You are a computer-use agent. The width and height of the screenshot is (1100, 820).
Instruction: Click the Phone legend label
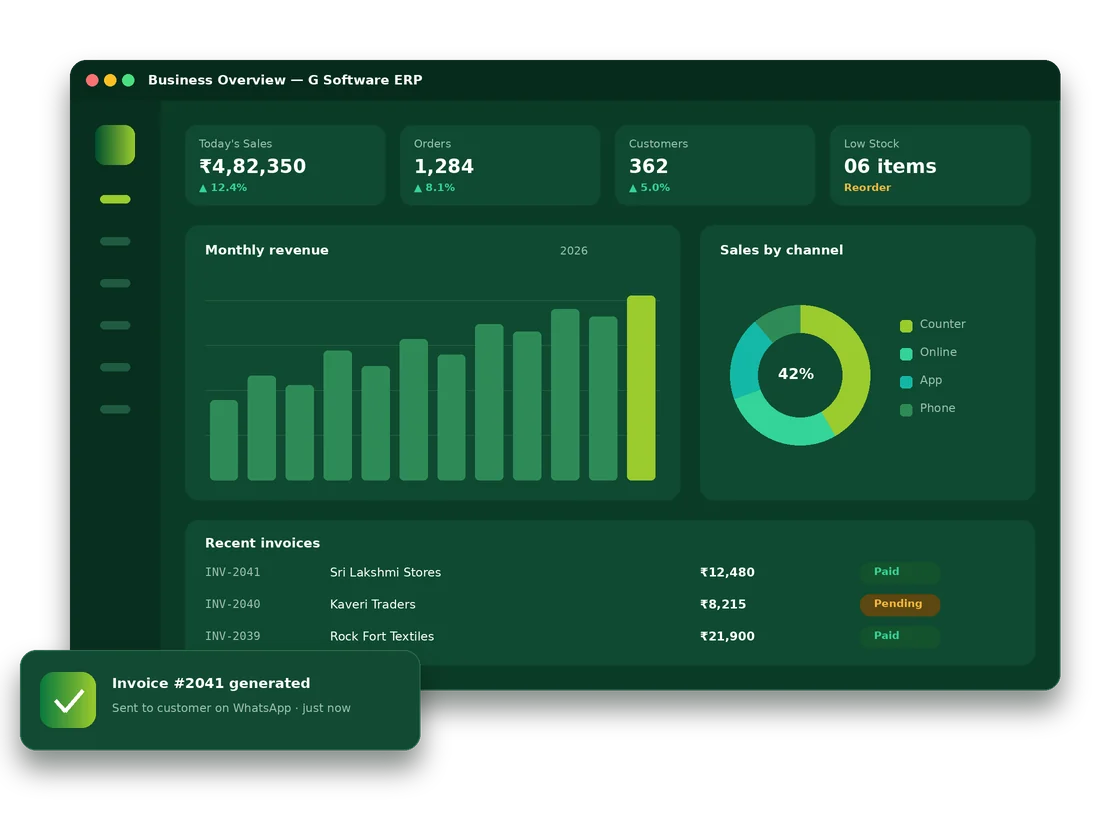pos(937,408)
